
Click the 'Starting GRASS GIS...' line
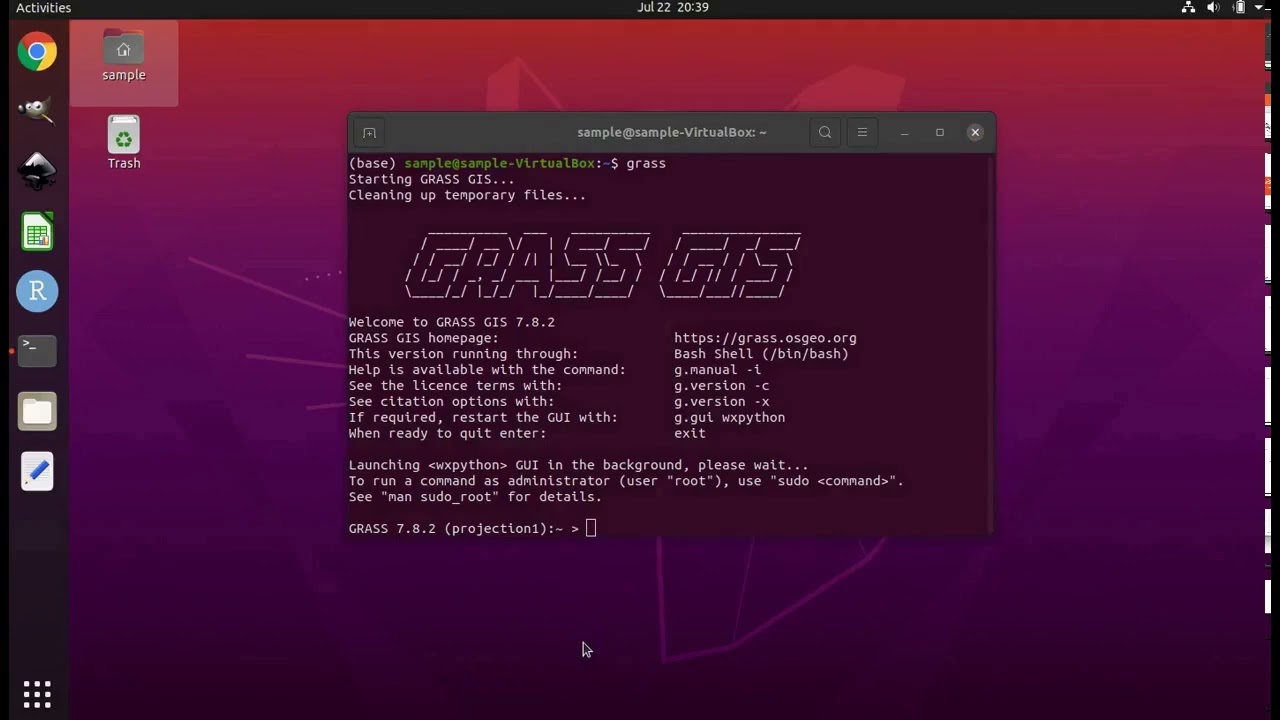431,179
